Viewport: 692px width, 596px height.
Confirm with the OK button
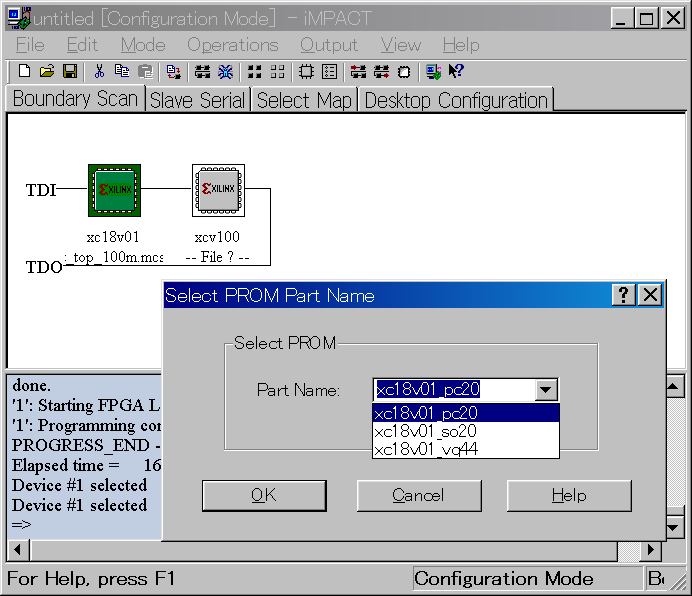coord(264,496)
